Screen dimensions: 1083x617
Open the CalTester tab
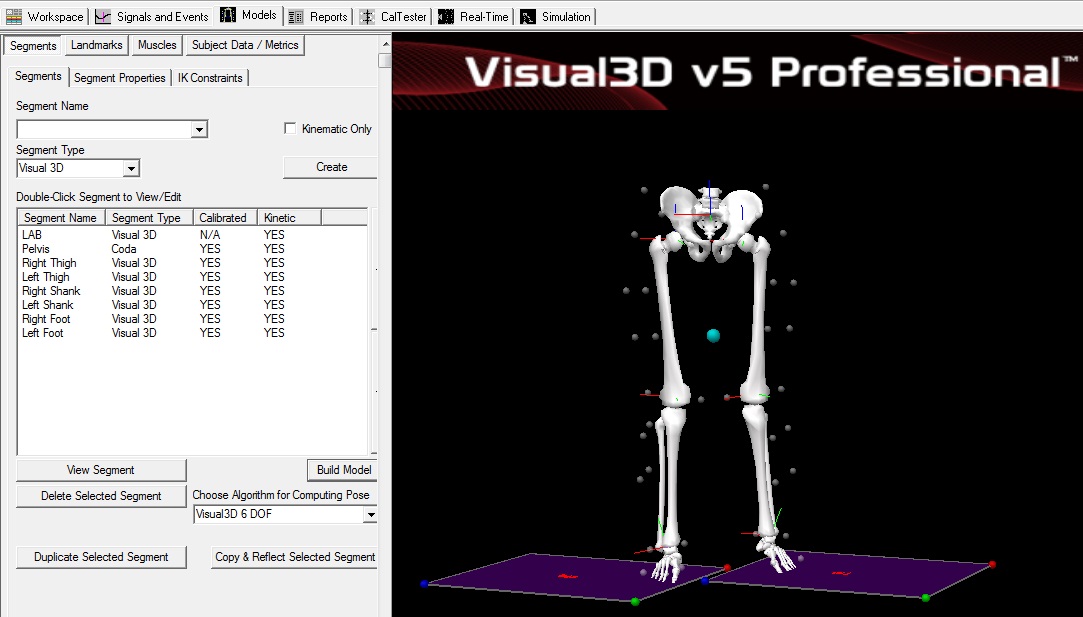pyautogui.click(x=395, y=17)
